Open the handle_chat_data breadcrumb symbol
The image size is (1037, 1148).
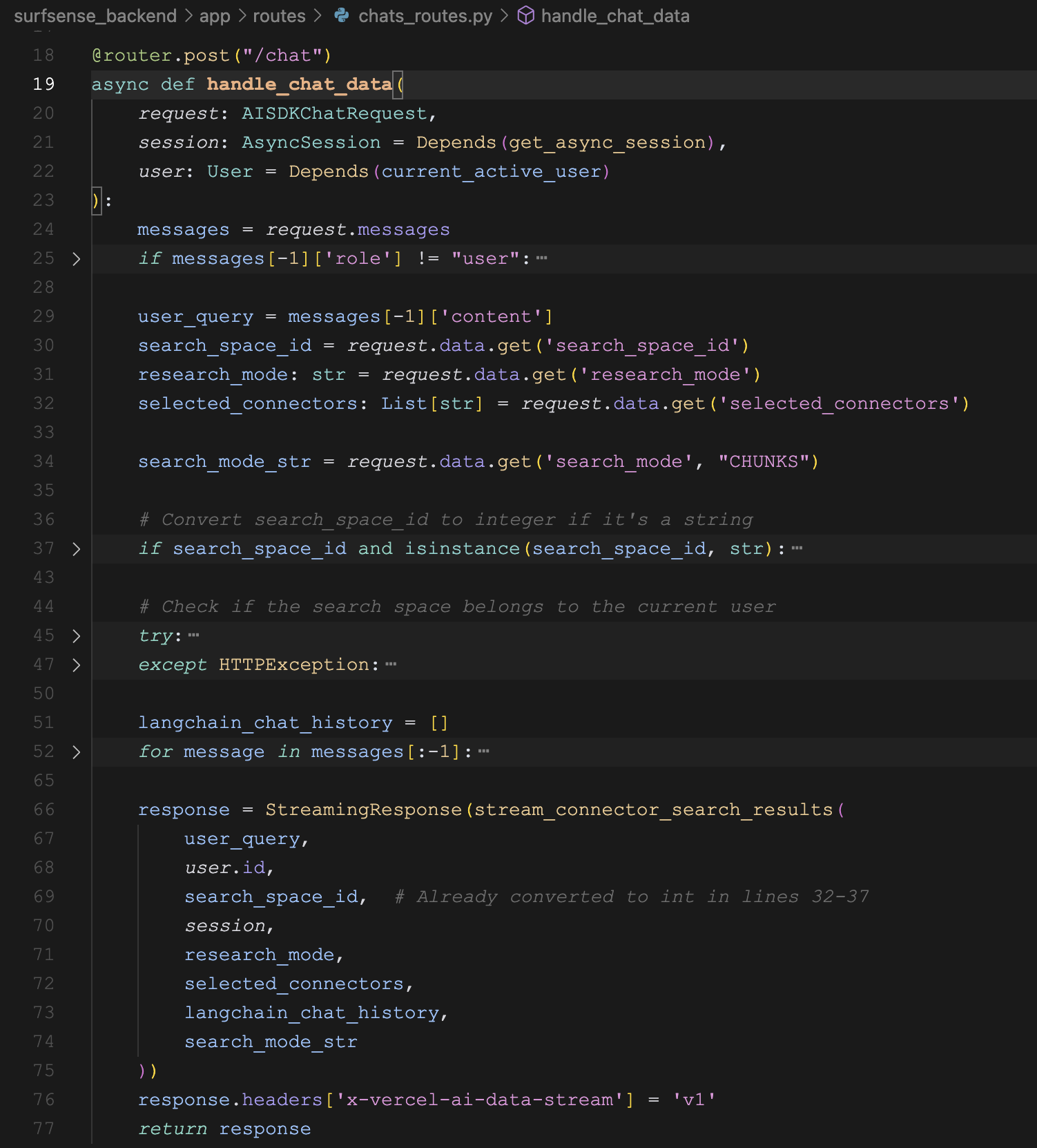point(615,16)
